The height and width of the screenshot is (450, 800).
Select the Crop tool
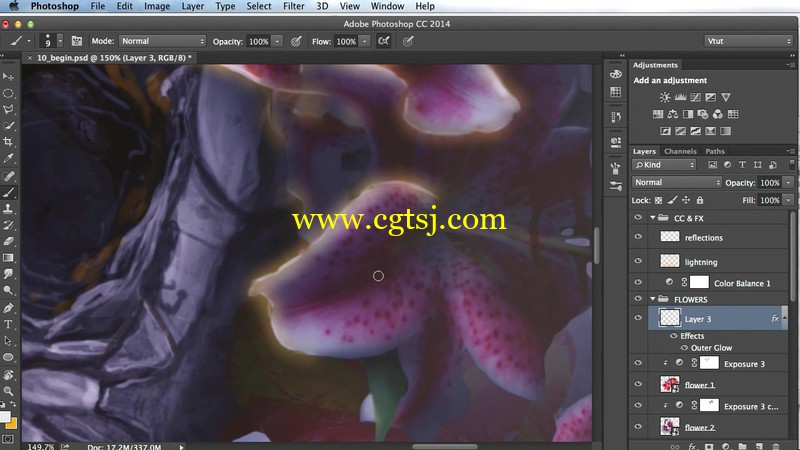click(x=8, y=142)
